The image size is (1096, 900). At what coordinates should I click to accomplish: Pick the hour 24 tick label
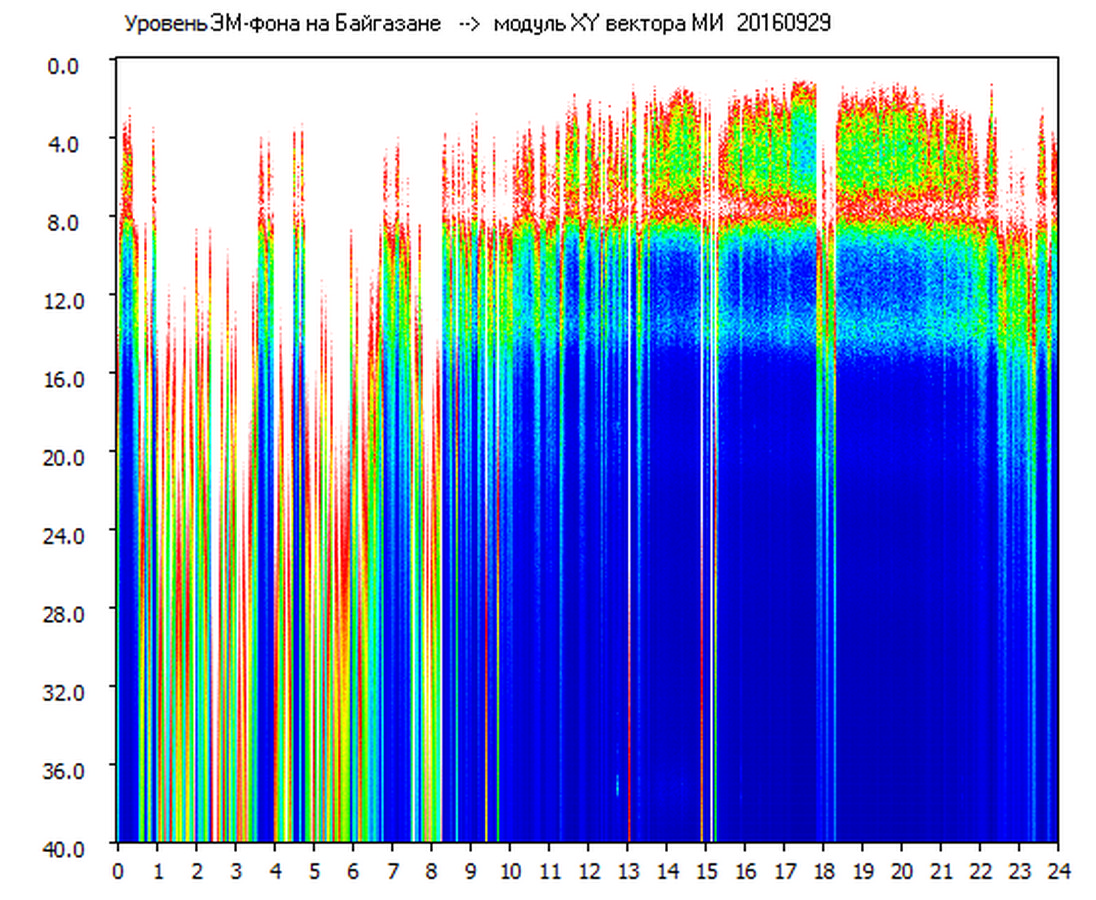[x=1058, y=870]
